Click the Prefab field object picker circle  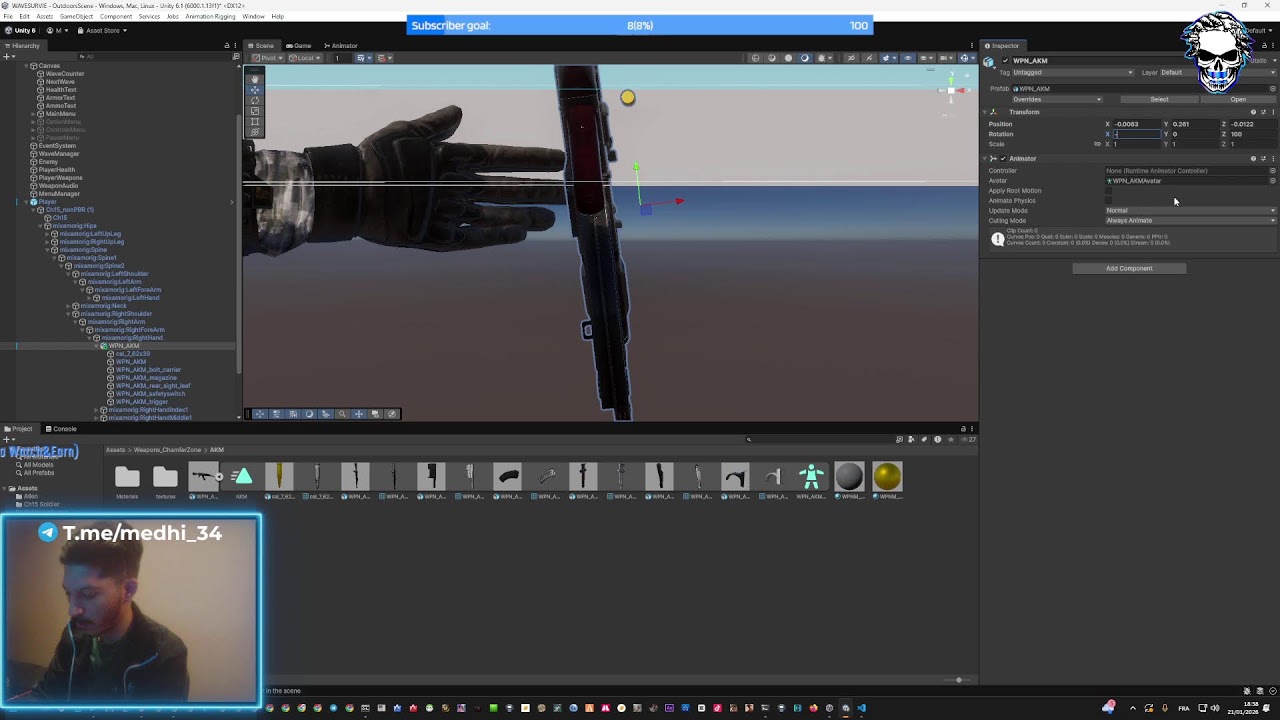click(x=1273, y=89)
